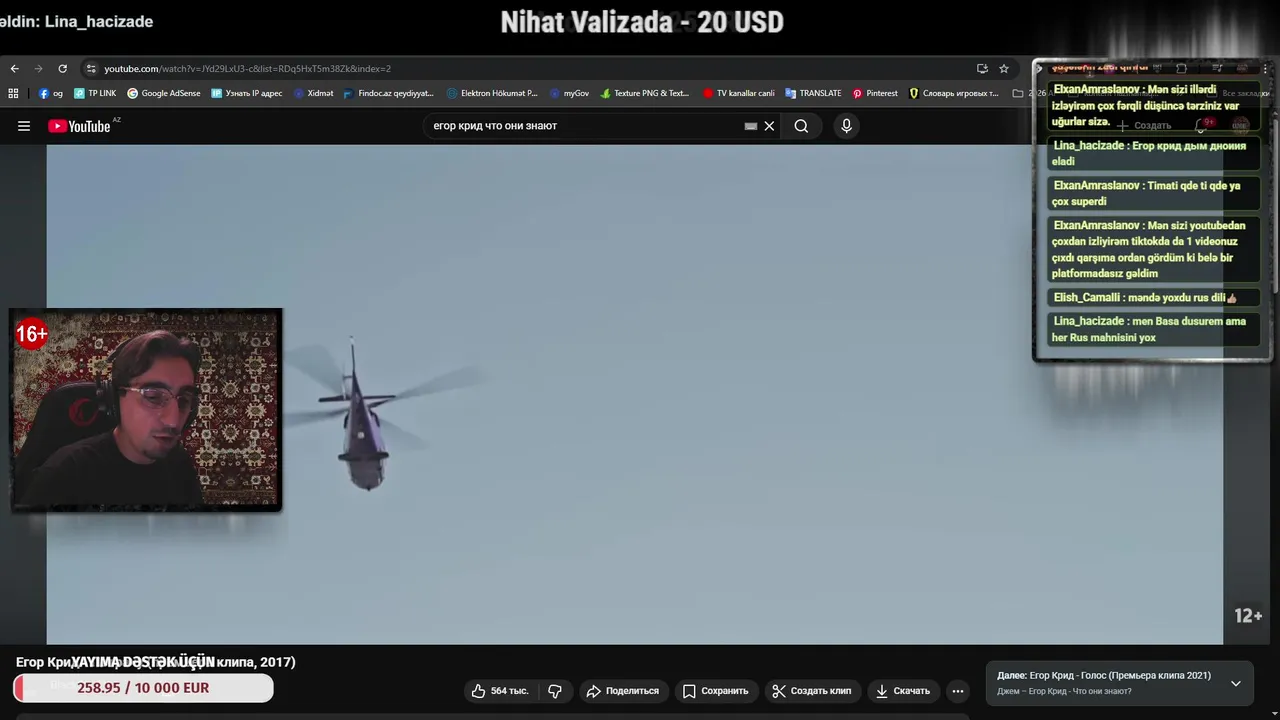The height and width of the screenshot is (720, 1280).
Task: Open the TP LINK bookmark
Action: pos(95,93)
